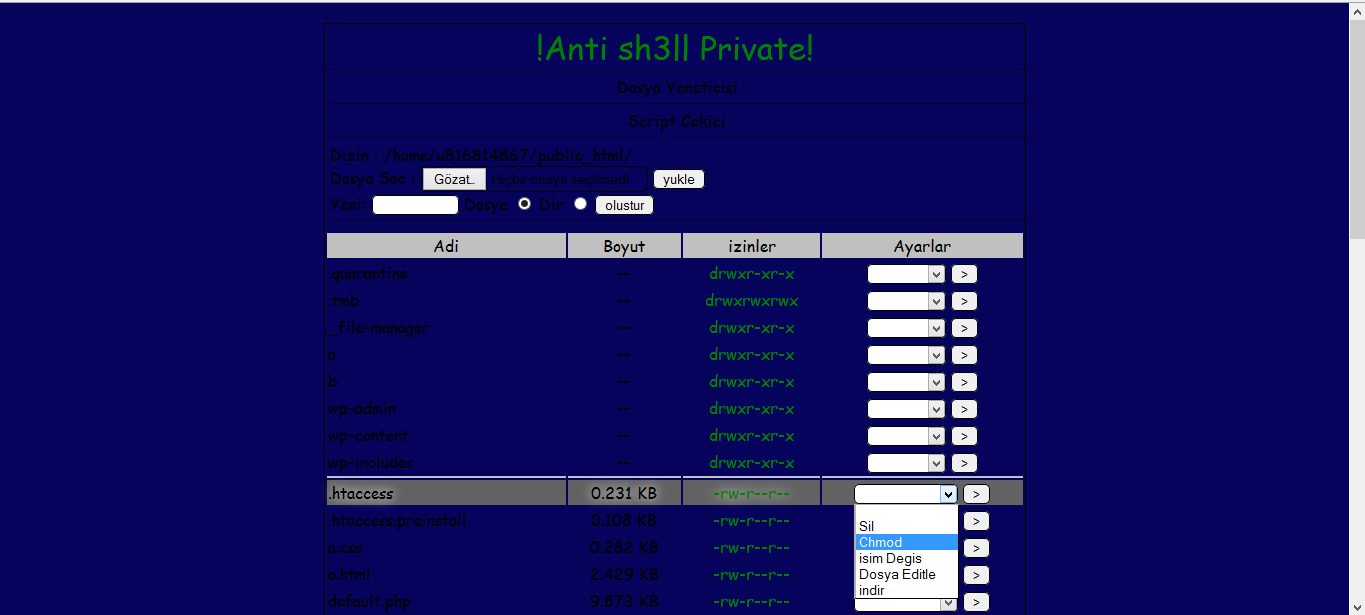
Task: Click the olustur create button
Action: click(x=624, y=205)
